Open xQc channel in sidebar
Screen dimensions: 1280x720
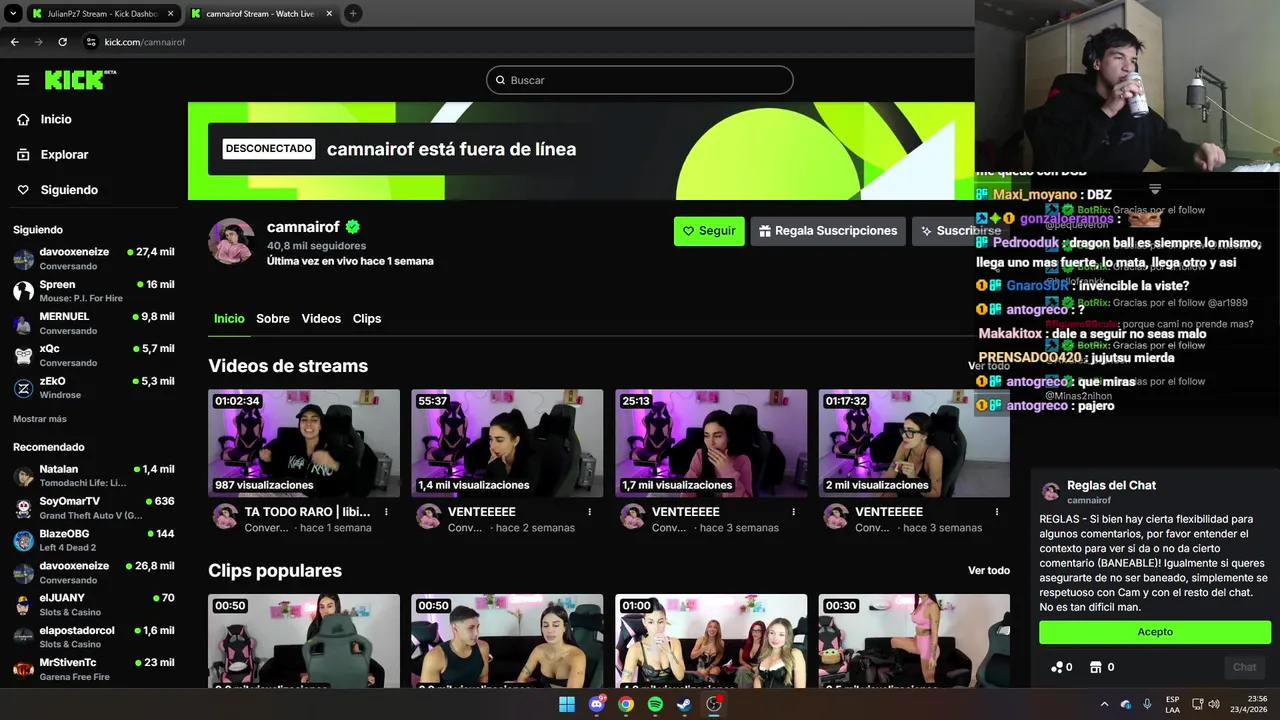click(x=93, y=355)
